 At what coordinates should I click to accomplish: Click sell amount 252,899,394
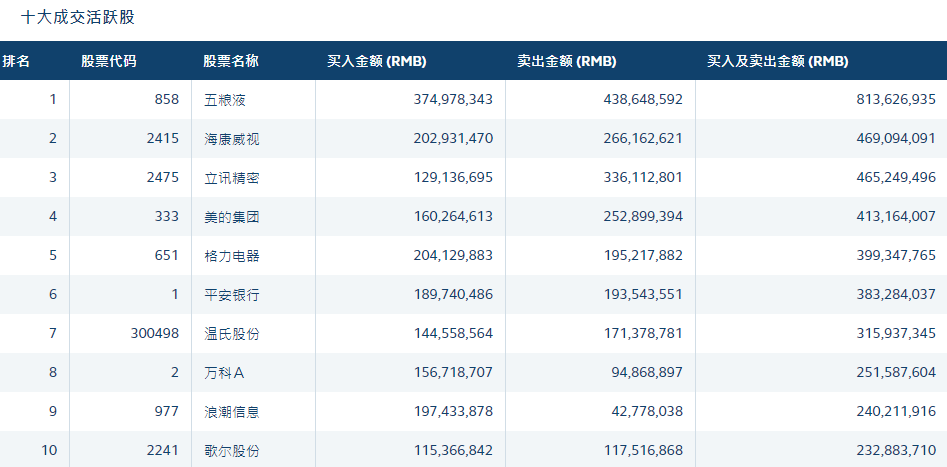click(643, 217)
